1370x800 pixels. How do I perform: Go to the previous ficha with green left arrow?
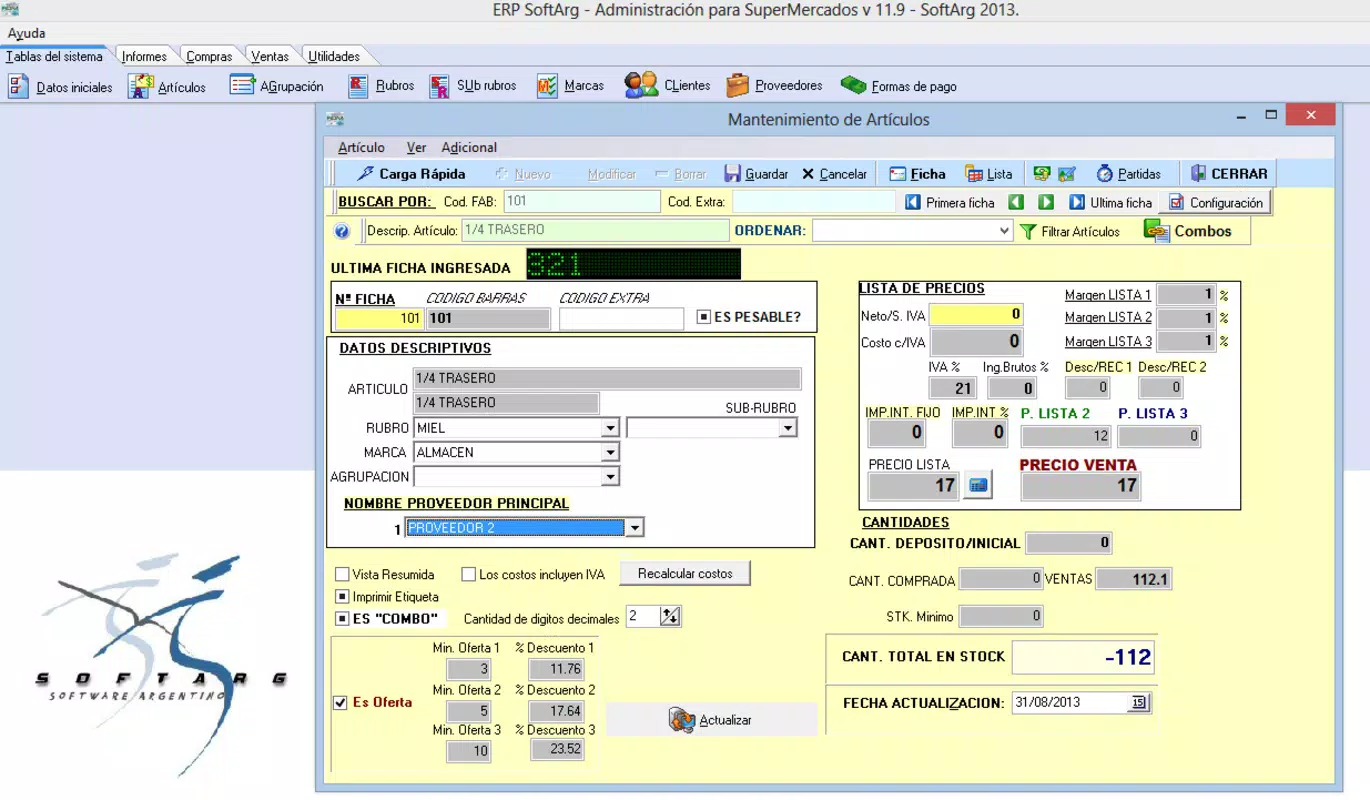1016,203
